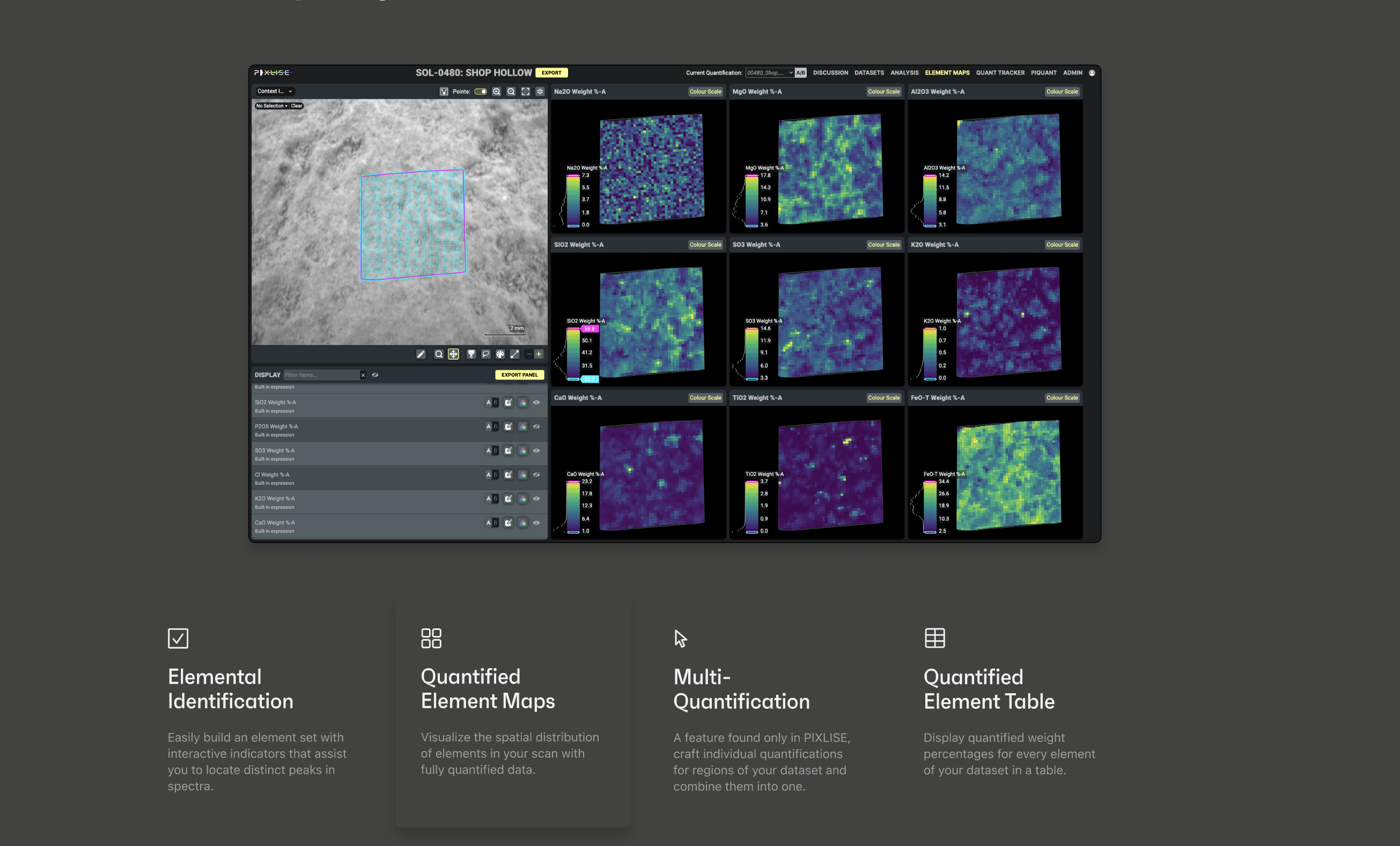Click the Export Panel button
Image resolution: width=1400 pixels, height=846 pixels.
[519, 375]
